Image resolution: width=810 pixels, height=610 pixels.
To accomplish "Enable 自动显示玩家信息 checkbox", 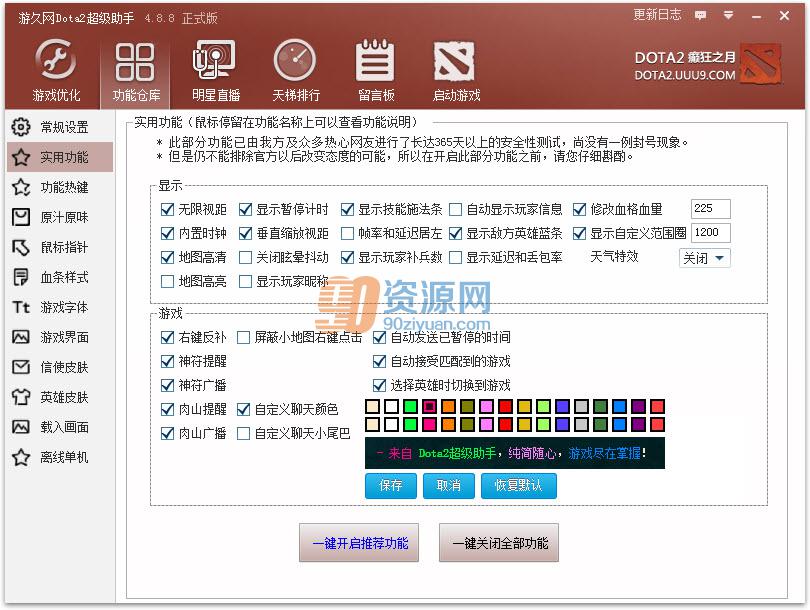I will click(456, 209).
